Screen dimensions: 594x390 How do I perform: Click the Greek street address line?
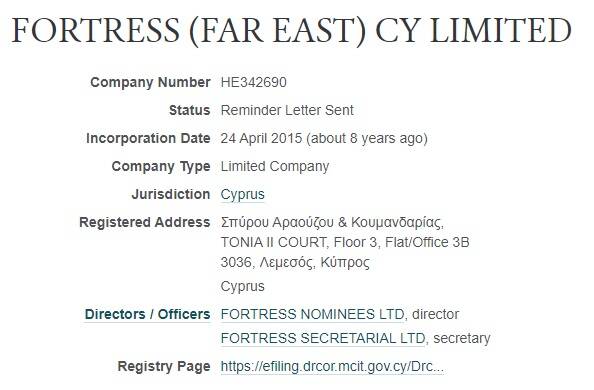click(332, 222)
